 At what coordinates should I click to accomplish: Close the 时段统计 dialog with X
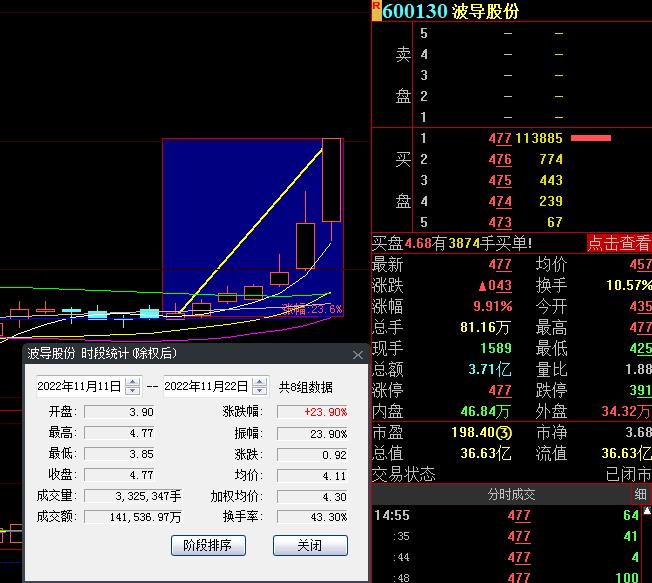[358, 354]
